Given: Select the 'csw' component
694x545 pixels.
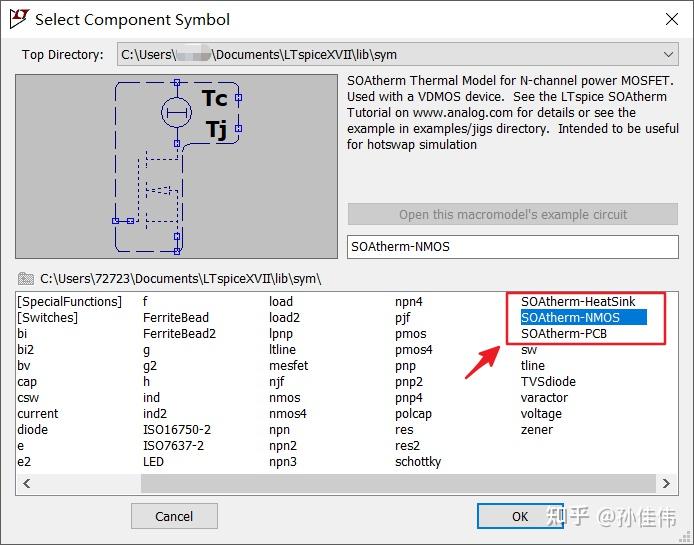Looking at the screenshot, I should coord(28,398).
